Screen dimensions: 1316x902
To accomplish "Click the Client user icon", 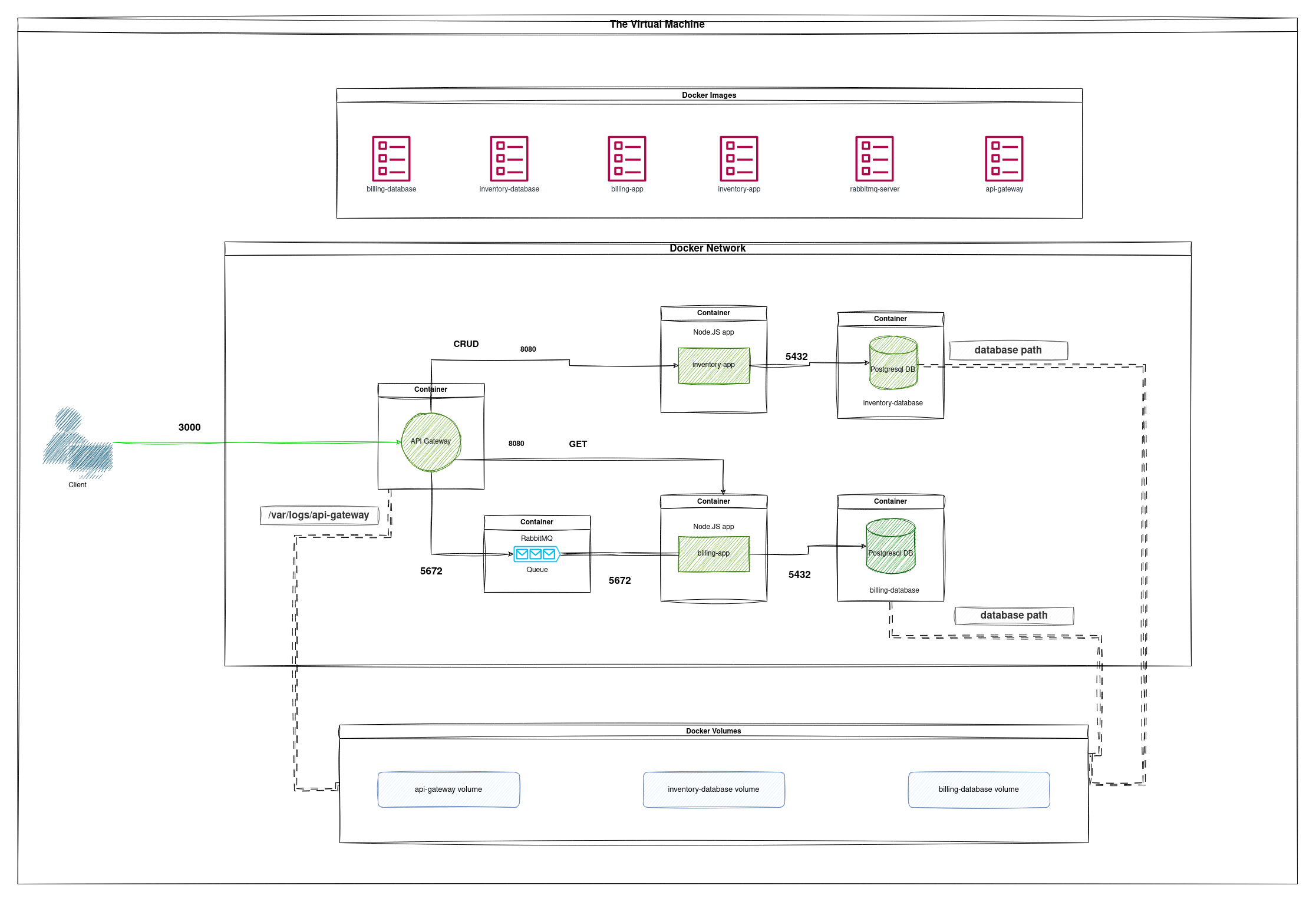I will 77,442.
